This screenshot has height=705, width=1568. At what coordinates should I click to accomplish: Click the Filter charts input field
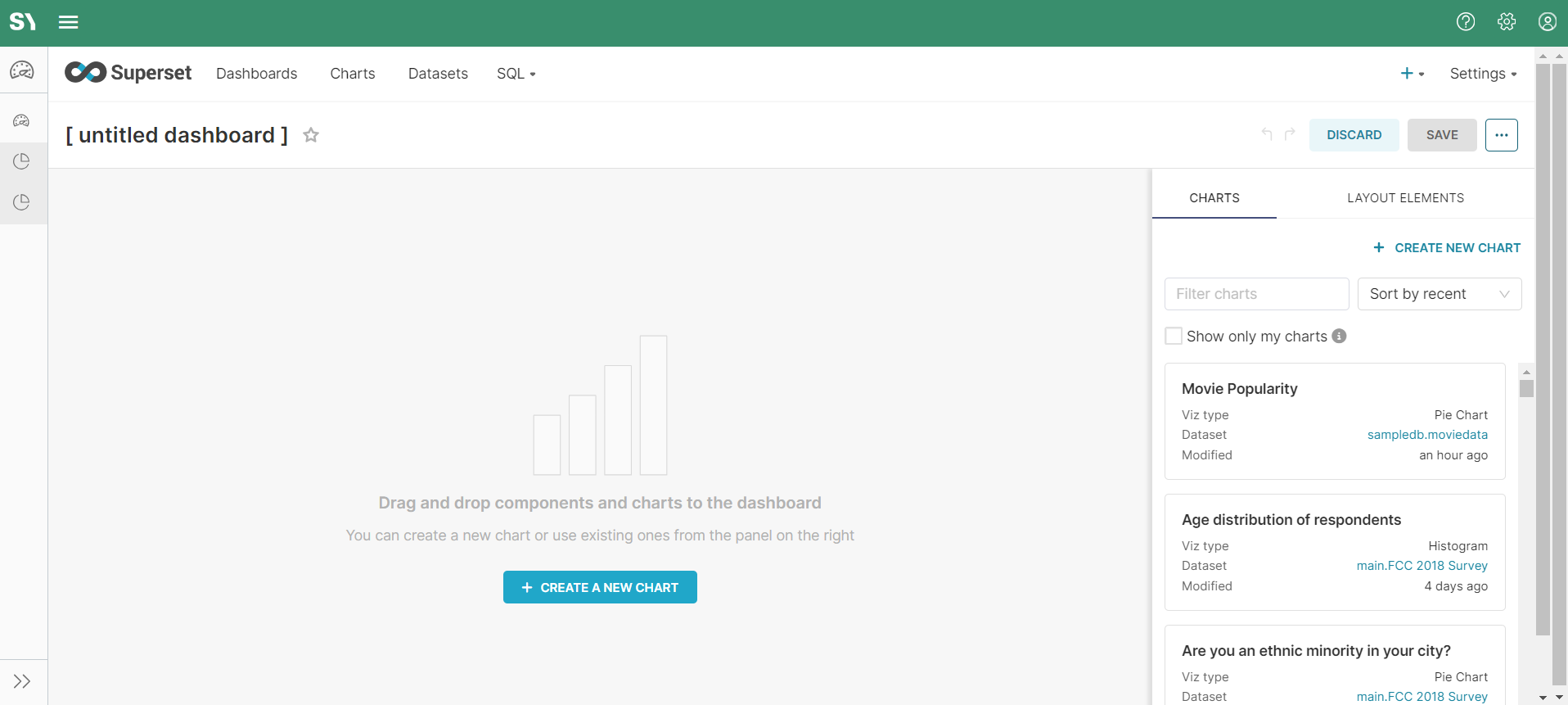(1256, 294)
